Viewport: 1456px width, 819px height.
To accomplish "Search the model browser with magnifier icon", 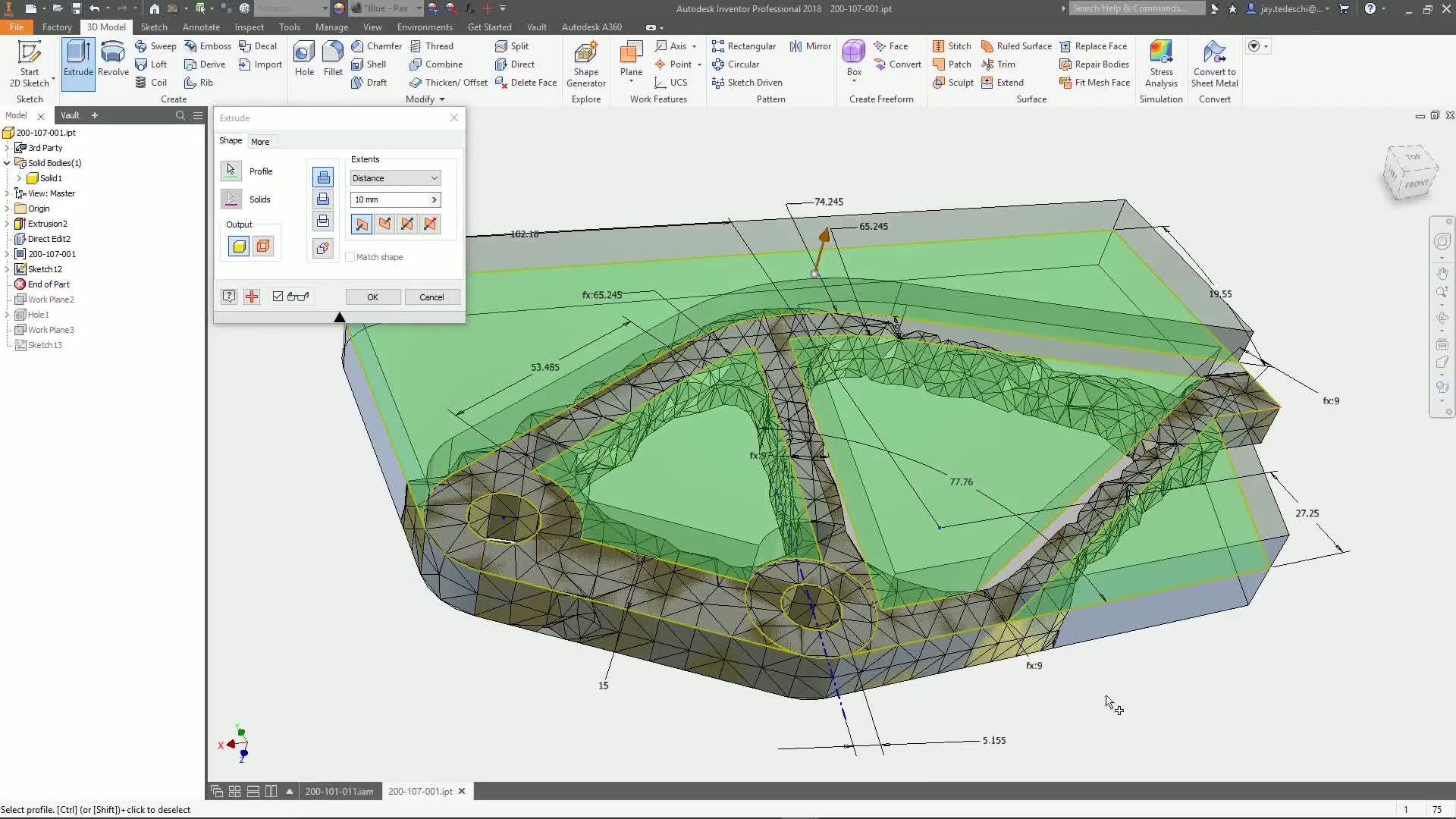I will click(x=180, y=115).
